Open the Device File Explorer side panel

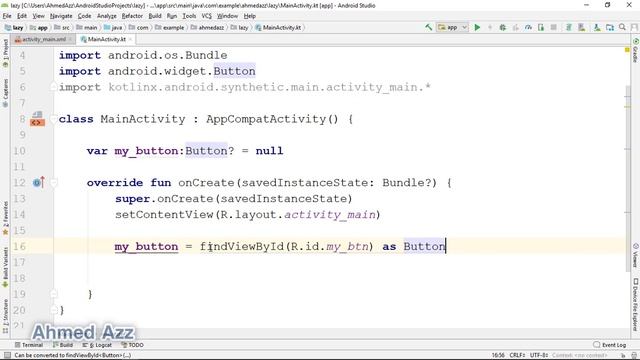(x=636, y=304)
